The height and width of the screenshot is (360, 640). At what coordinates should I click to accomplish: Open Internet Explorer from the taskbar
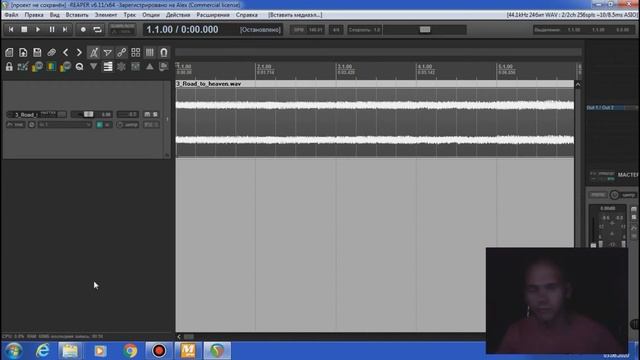click(x=42, y=351)
